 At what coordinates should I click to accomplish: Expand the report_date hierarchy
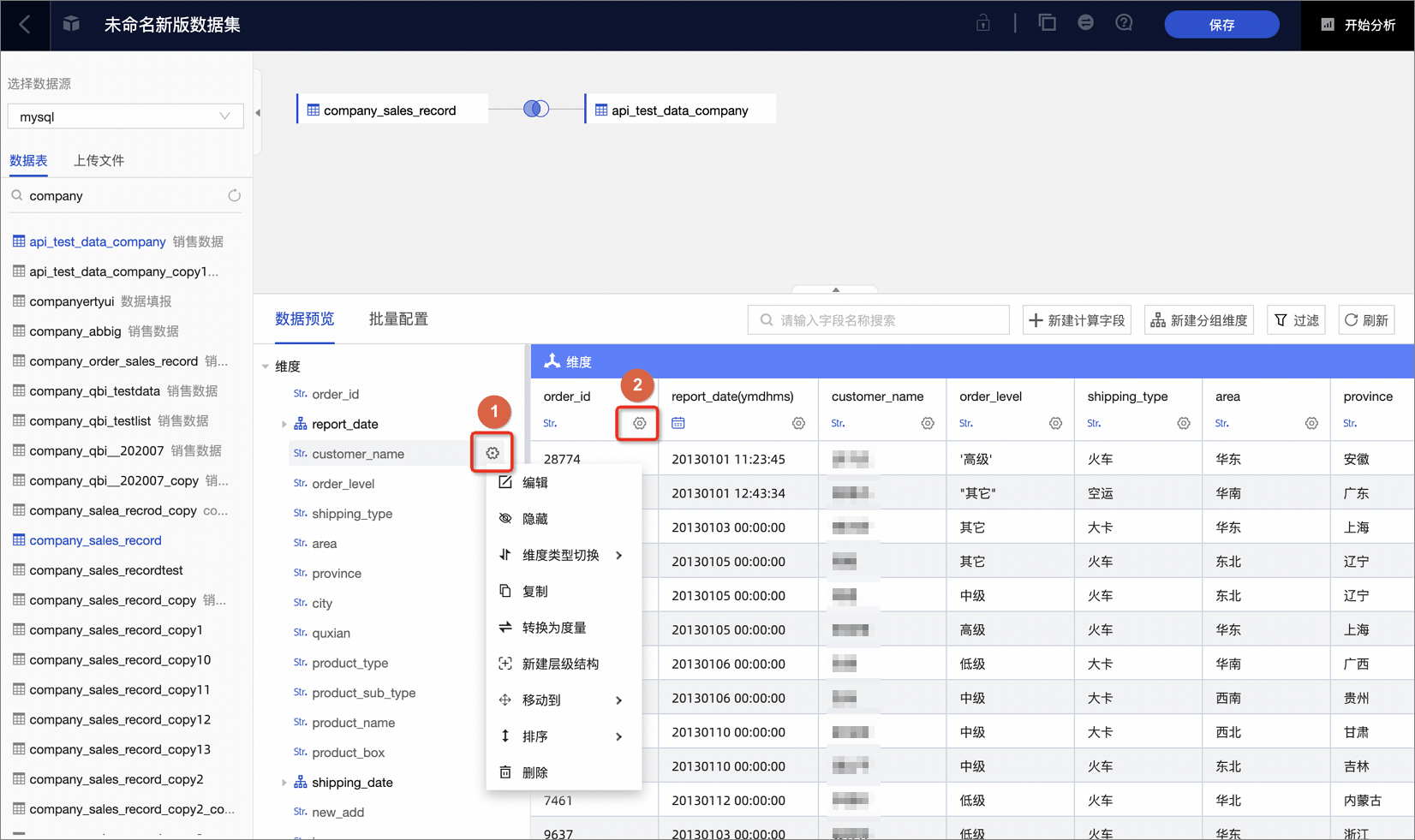(284, 424)
